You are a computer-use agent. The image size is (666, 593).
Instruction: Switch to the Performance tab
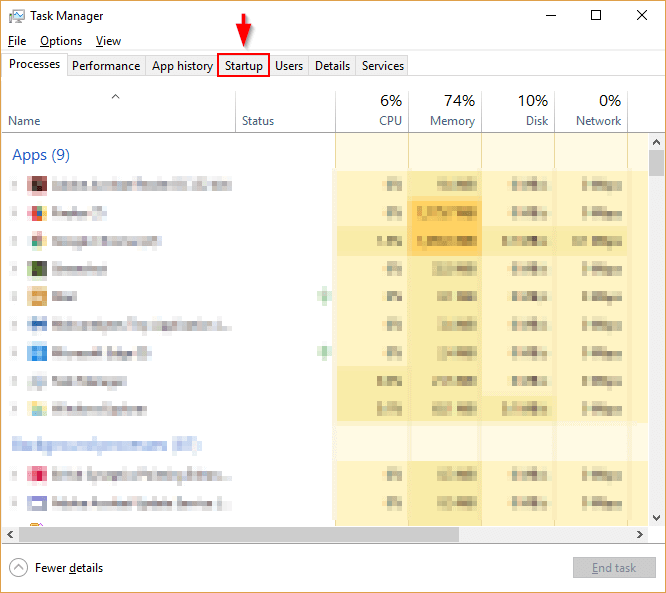click(x=106, y=66)
